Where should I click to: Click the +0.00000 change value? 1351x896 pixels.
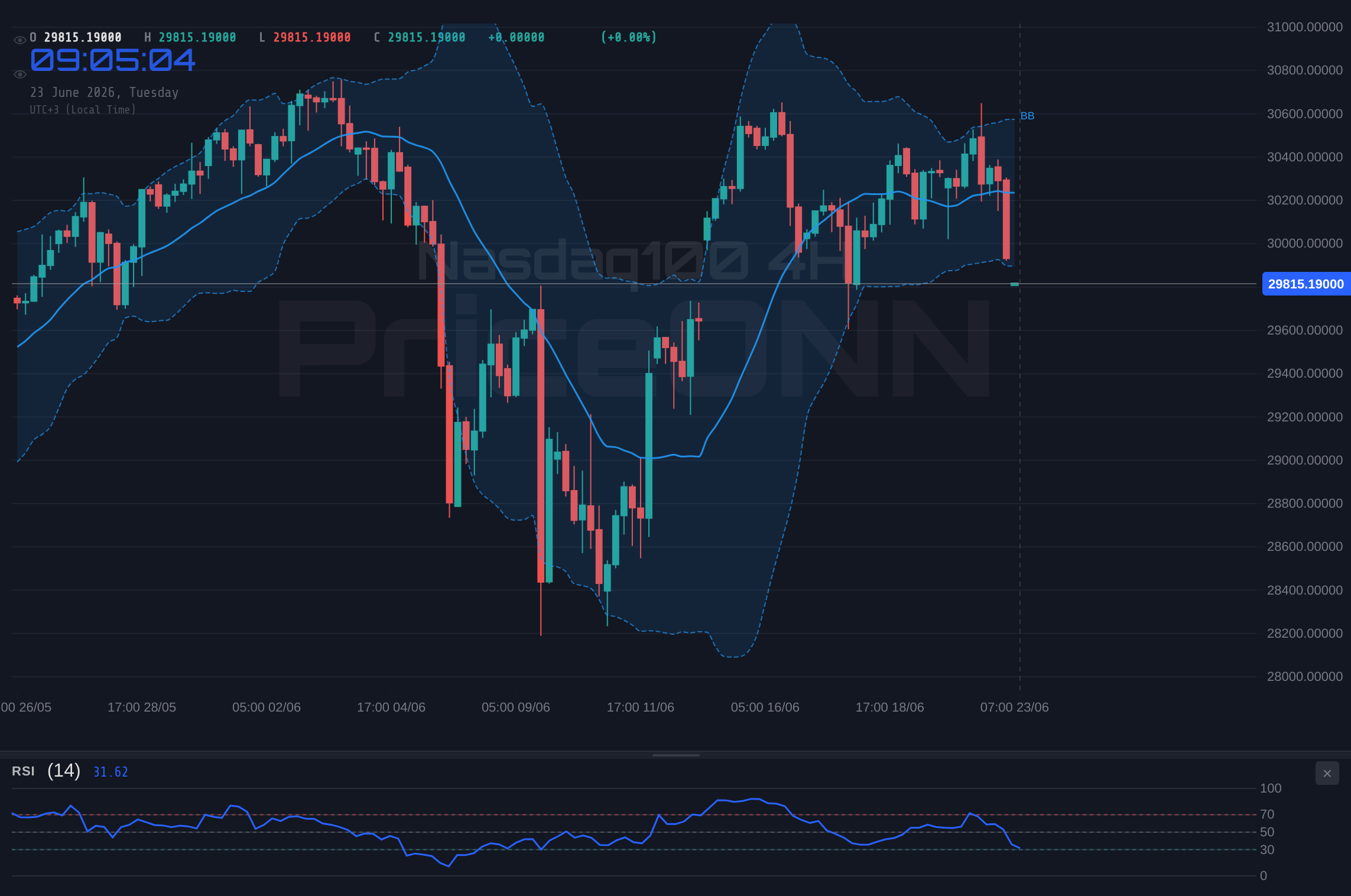point(516,37)
